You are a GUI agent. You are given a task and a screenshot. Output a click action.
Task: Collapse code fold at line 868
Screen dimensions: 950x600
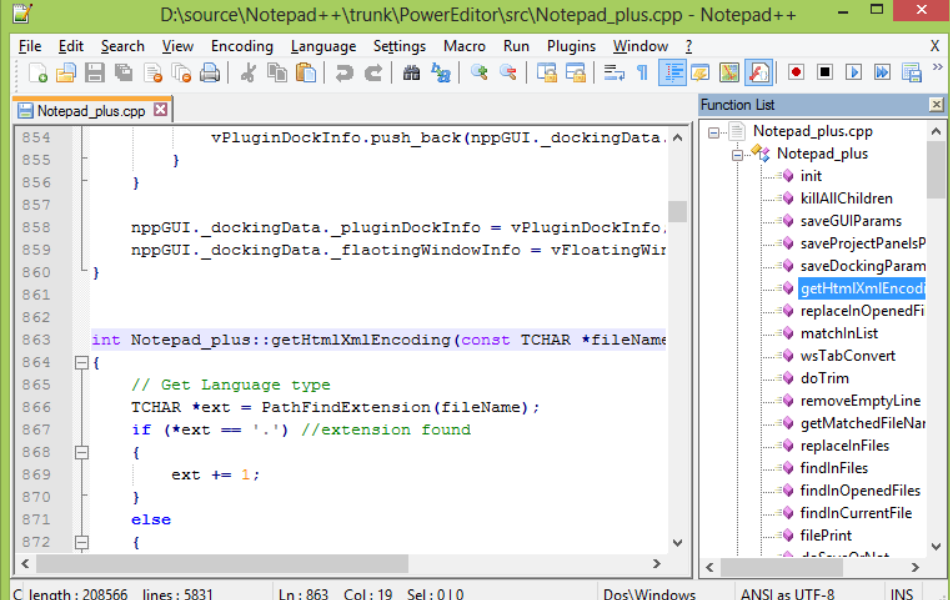[82, 453]
